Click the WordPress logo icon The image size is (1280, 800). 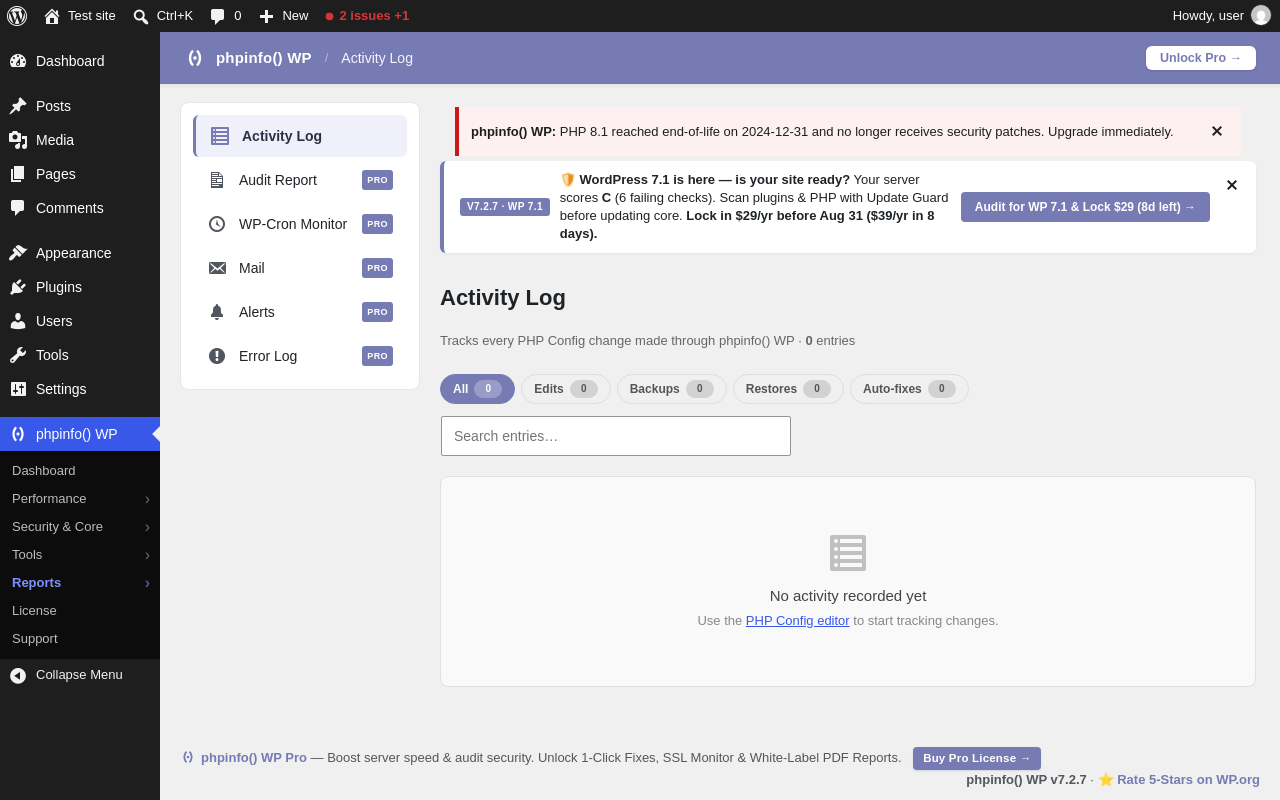click(x=17, y=16)
